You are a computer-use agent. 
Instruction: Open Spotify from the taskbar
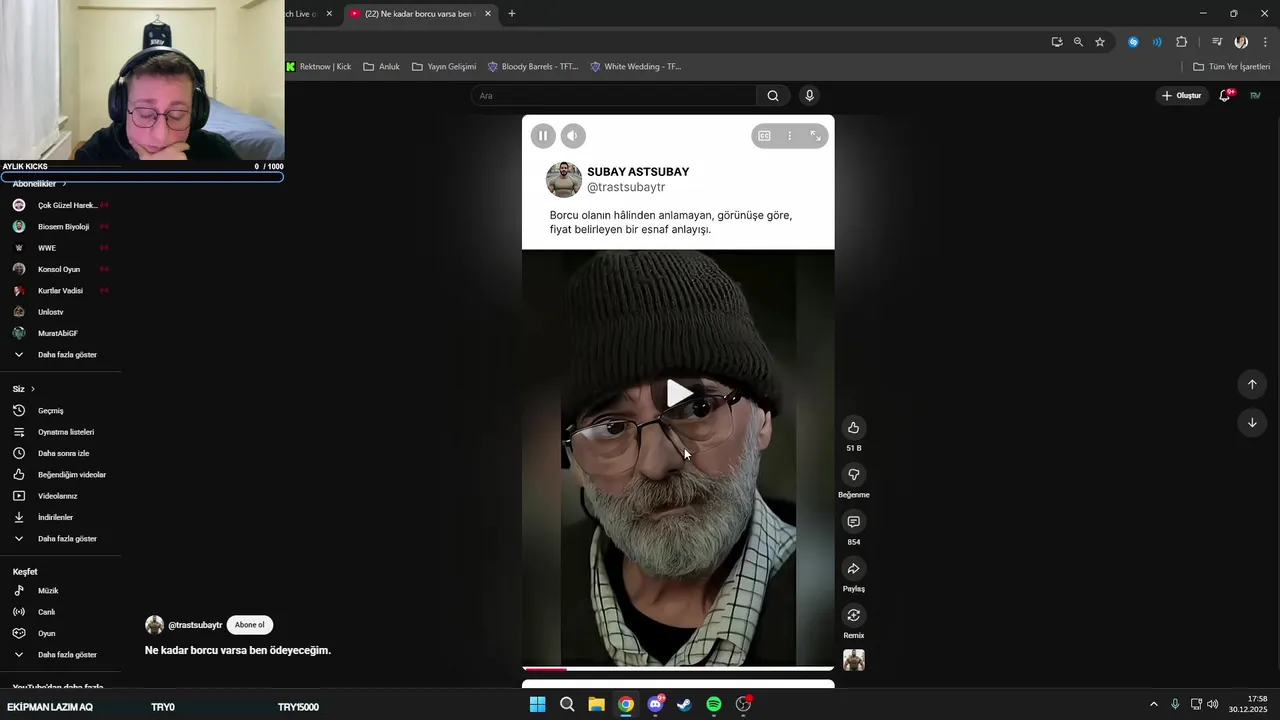[x=714, y=705]
